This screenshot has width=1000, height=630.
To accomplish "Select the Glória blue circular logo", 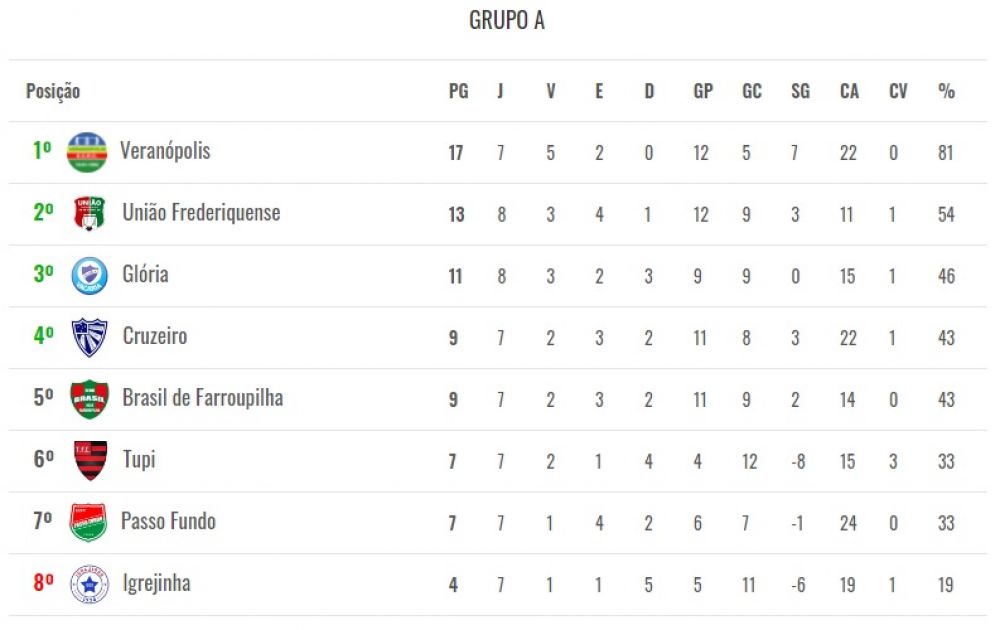I will (89, 275).
